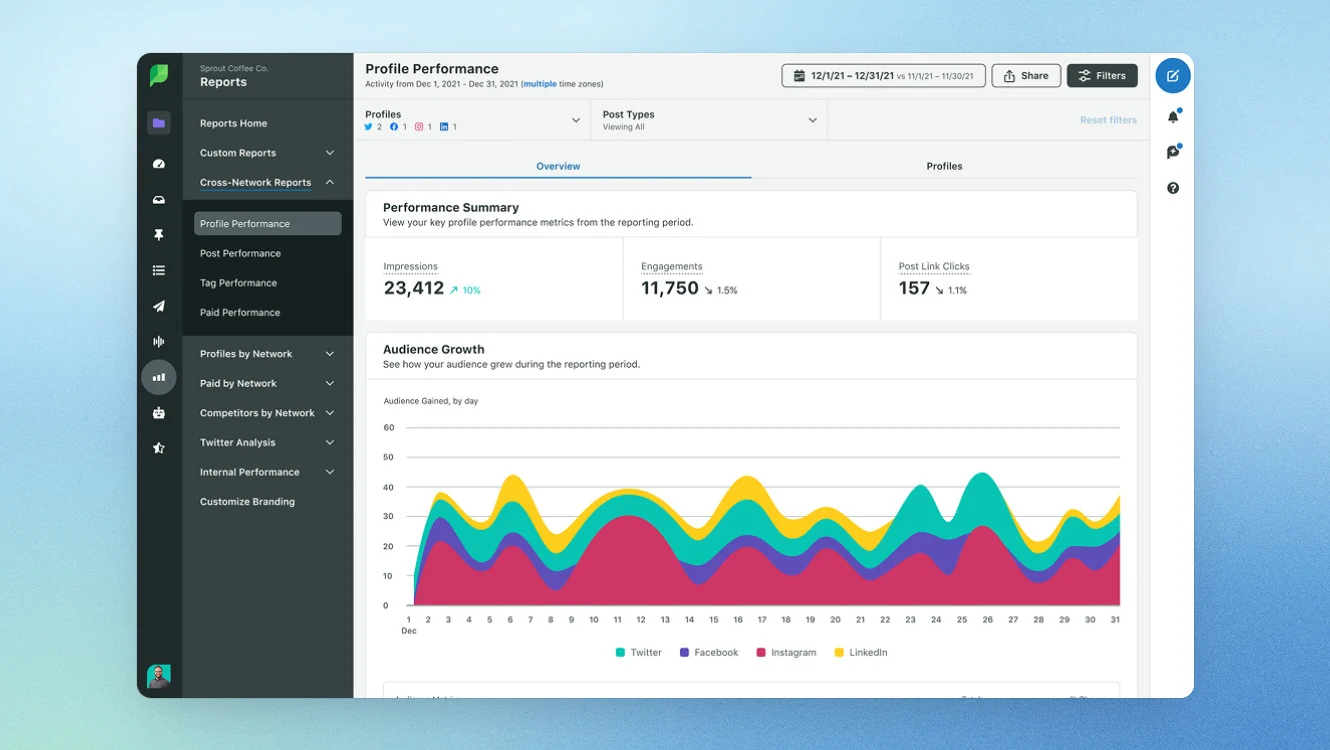Go to Reports Home
The height and width of the screenshot is (750, 1330).
point(233,124)
